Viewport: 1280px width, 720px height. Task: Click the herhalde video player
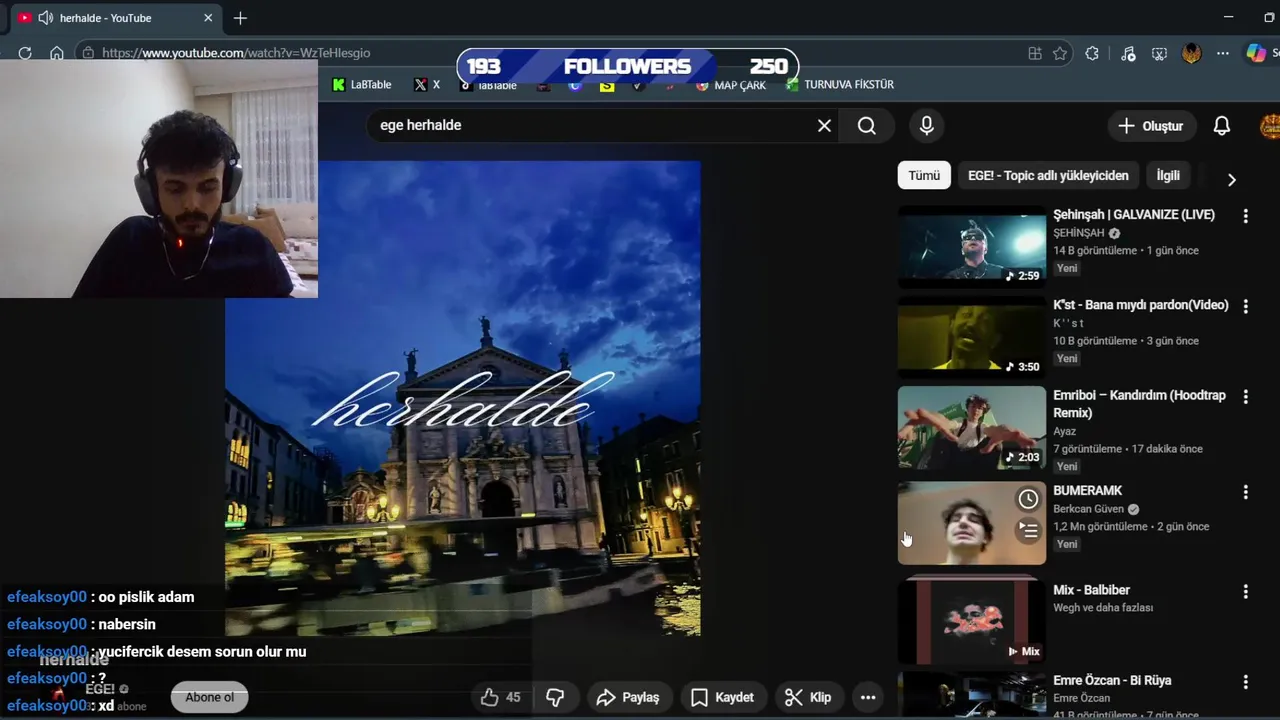[x=462, y=398]
